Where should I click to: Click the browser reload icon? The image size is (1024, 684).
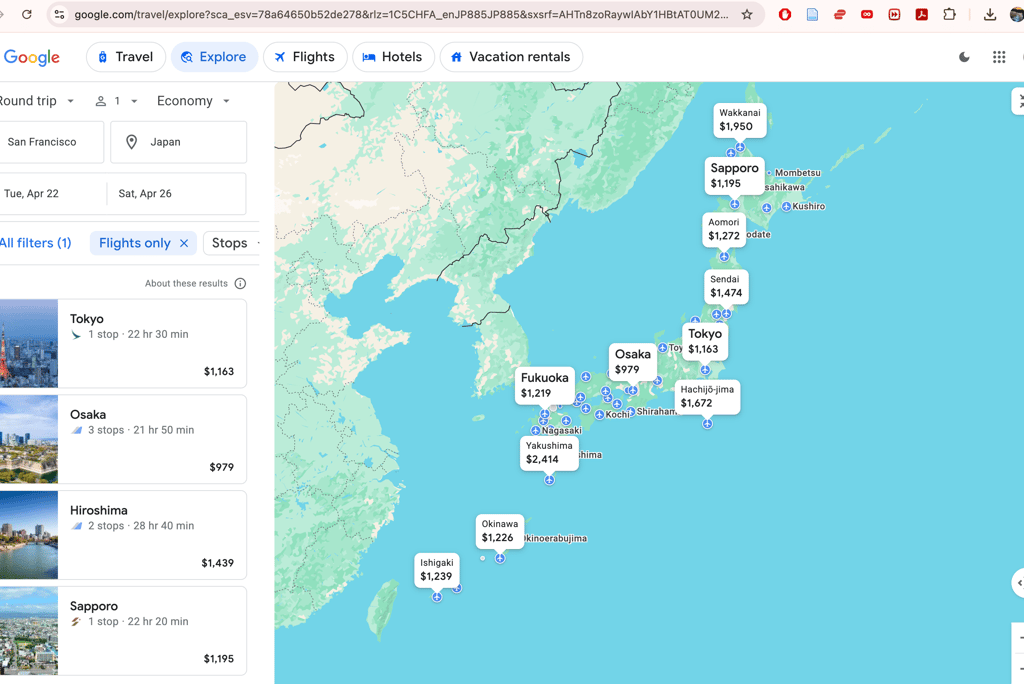coord(27,14)
